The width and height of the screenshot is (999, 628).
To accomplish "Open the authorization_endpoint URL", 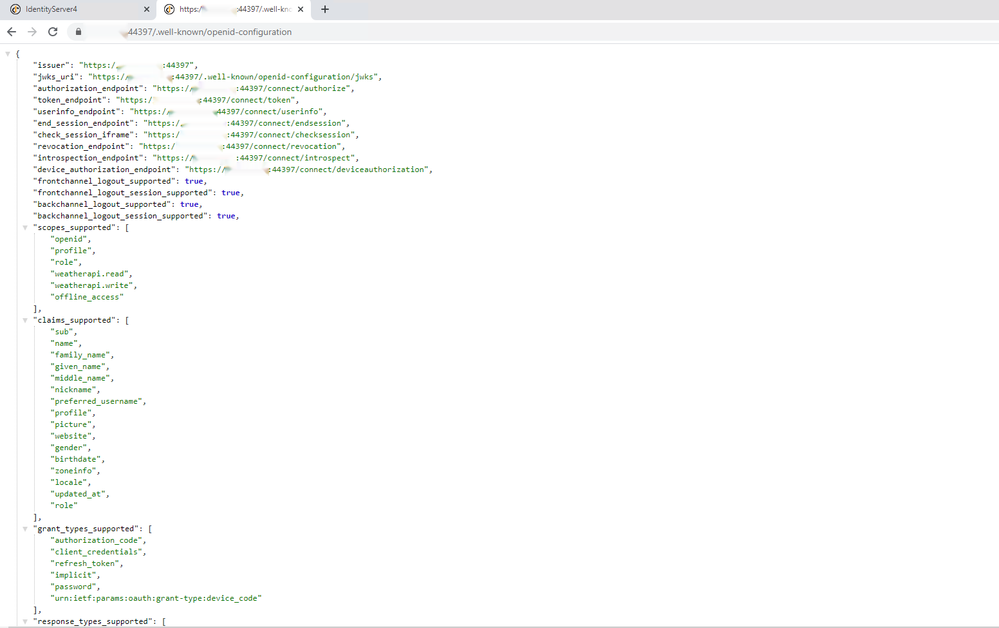I will coord(252,89).
